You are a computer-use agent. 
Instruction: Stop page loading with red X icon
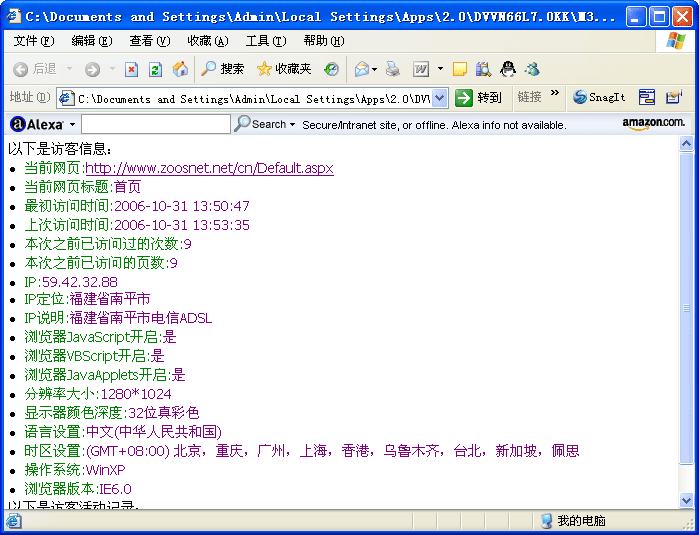point(131,70)
